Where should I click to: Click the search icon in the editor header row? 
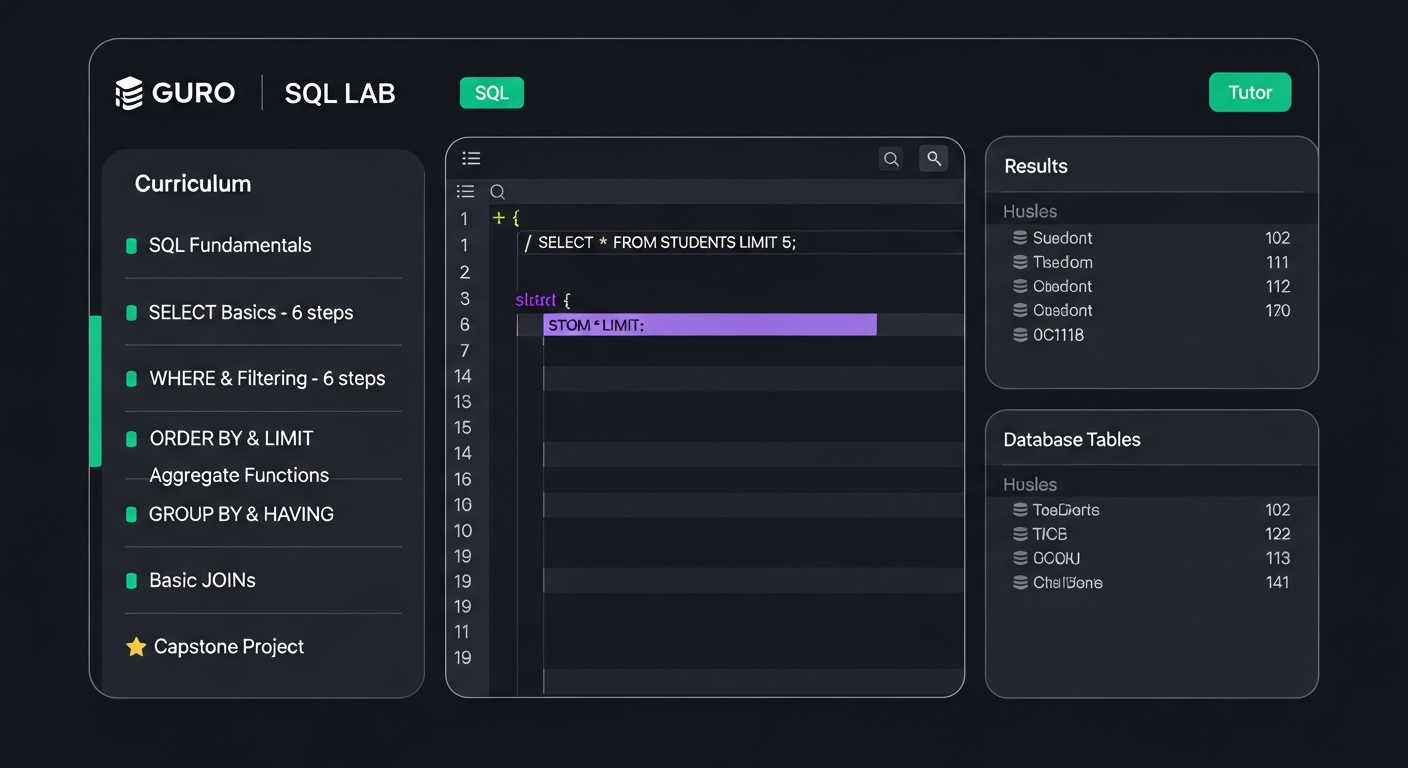497,191
